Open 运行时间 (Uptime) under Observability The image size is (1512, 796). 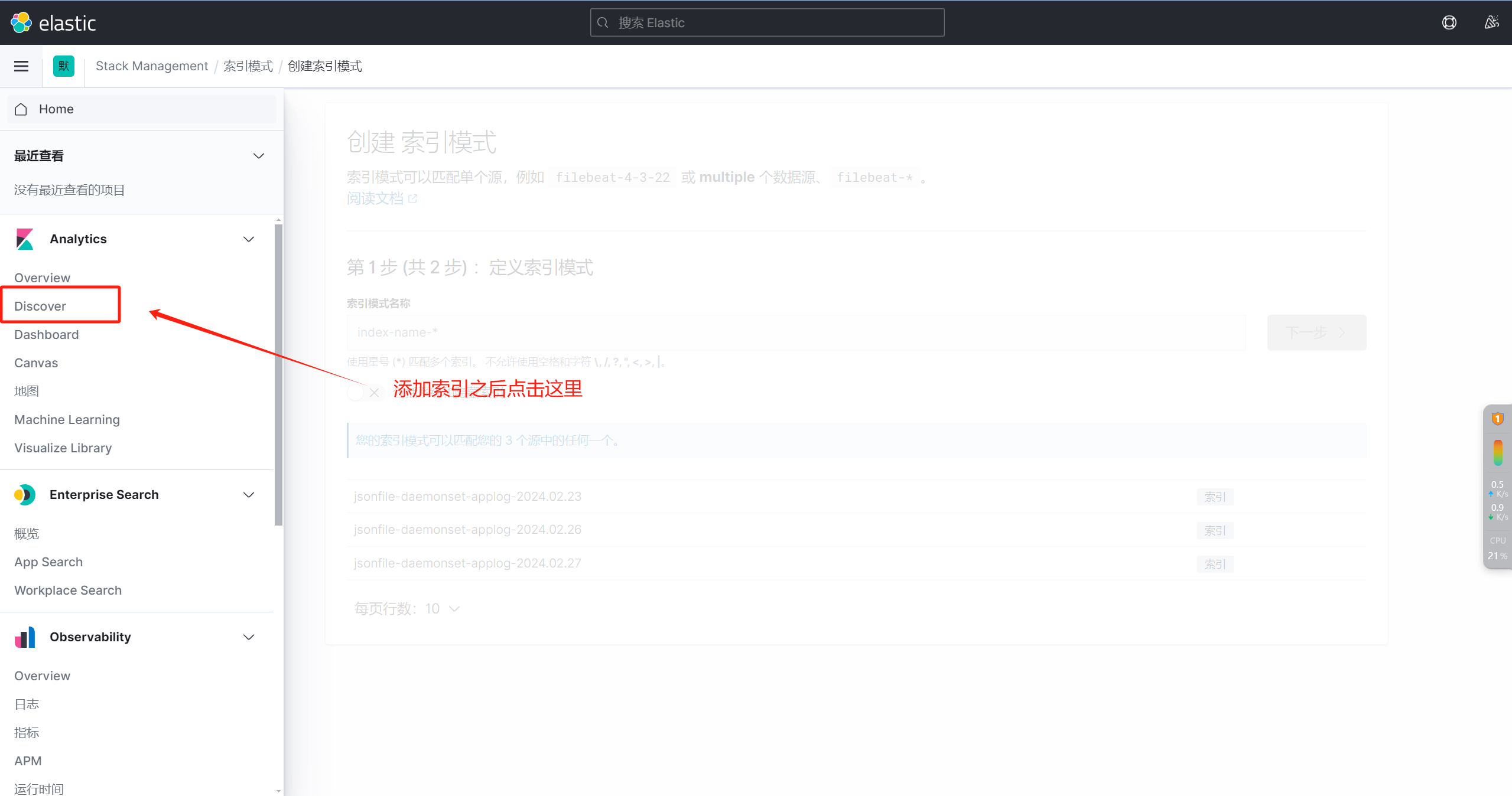(x=39, y=789)
